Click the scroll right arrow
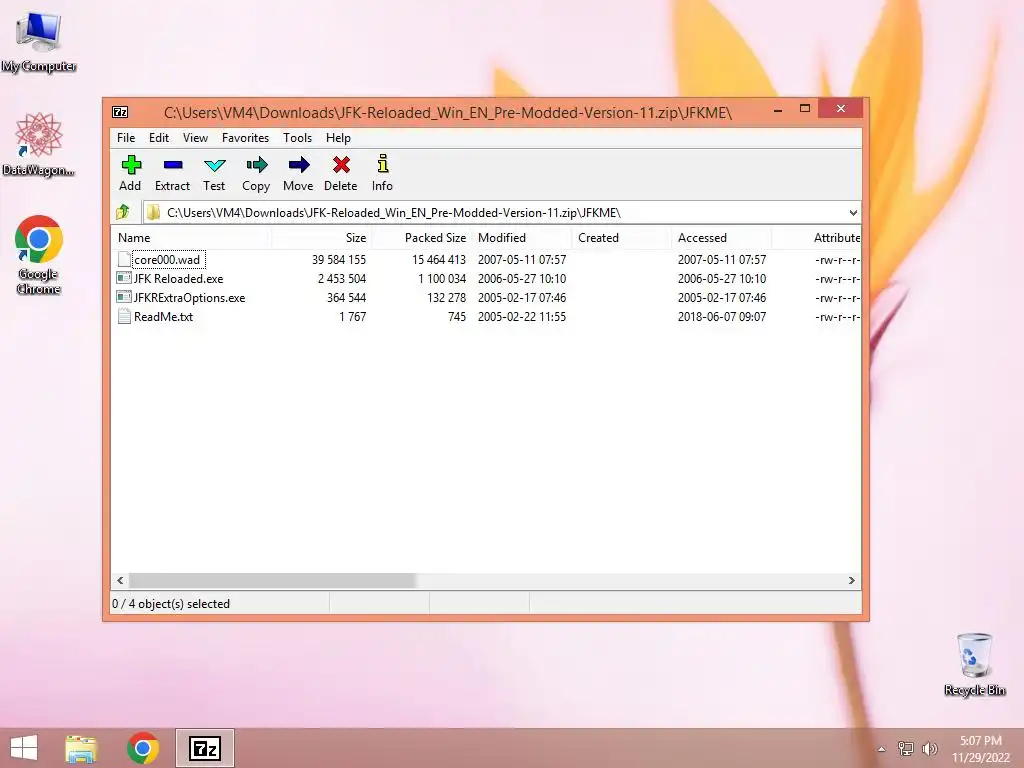The height and width of the screenshot is (768, 1024). (852, 580)
